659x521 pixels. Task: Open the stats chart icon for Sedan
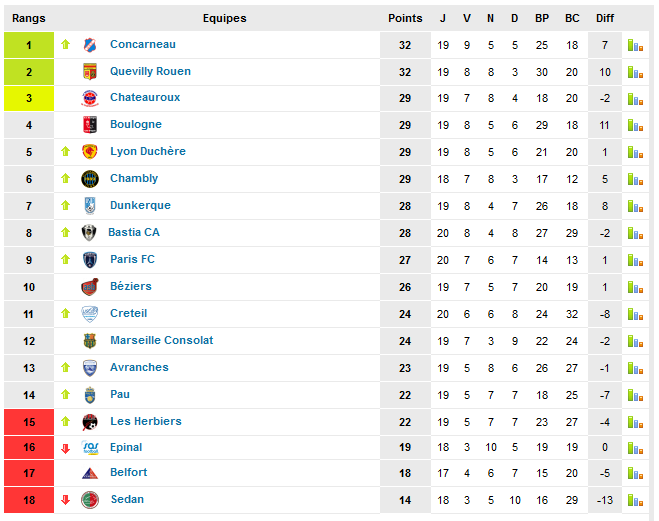point(635,500)
